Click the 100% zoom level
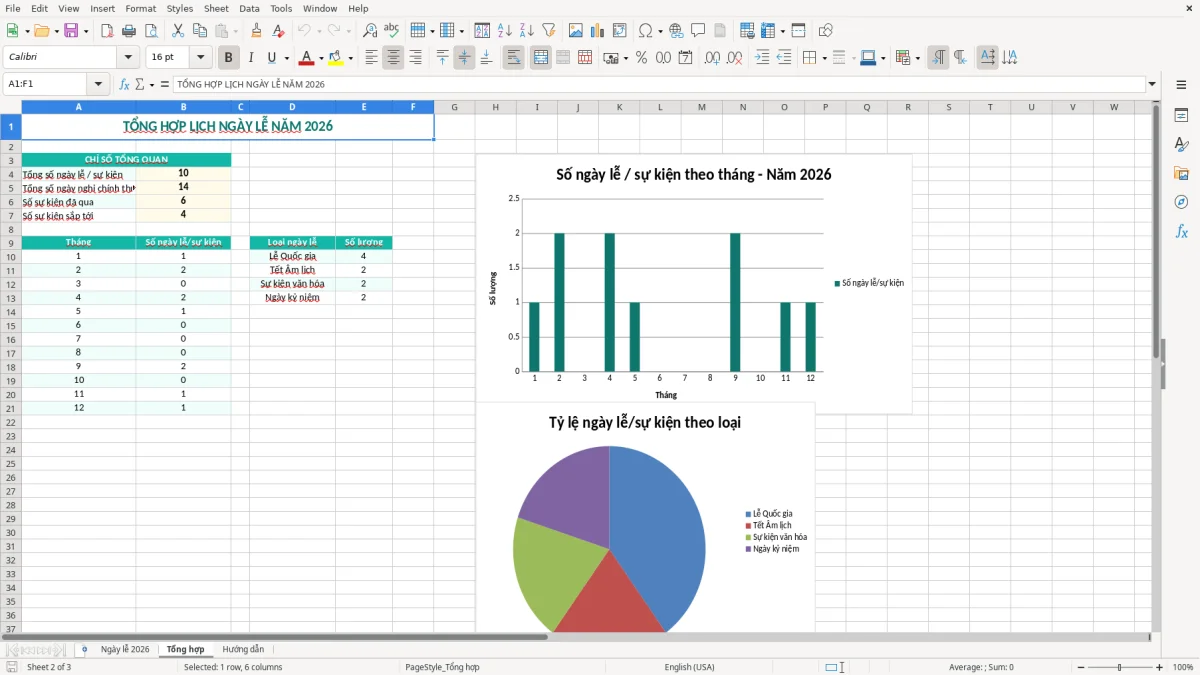Image resolution: width=1200 pixels, height=675 pixels. pos(1183,667)
